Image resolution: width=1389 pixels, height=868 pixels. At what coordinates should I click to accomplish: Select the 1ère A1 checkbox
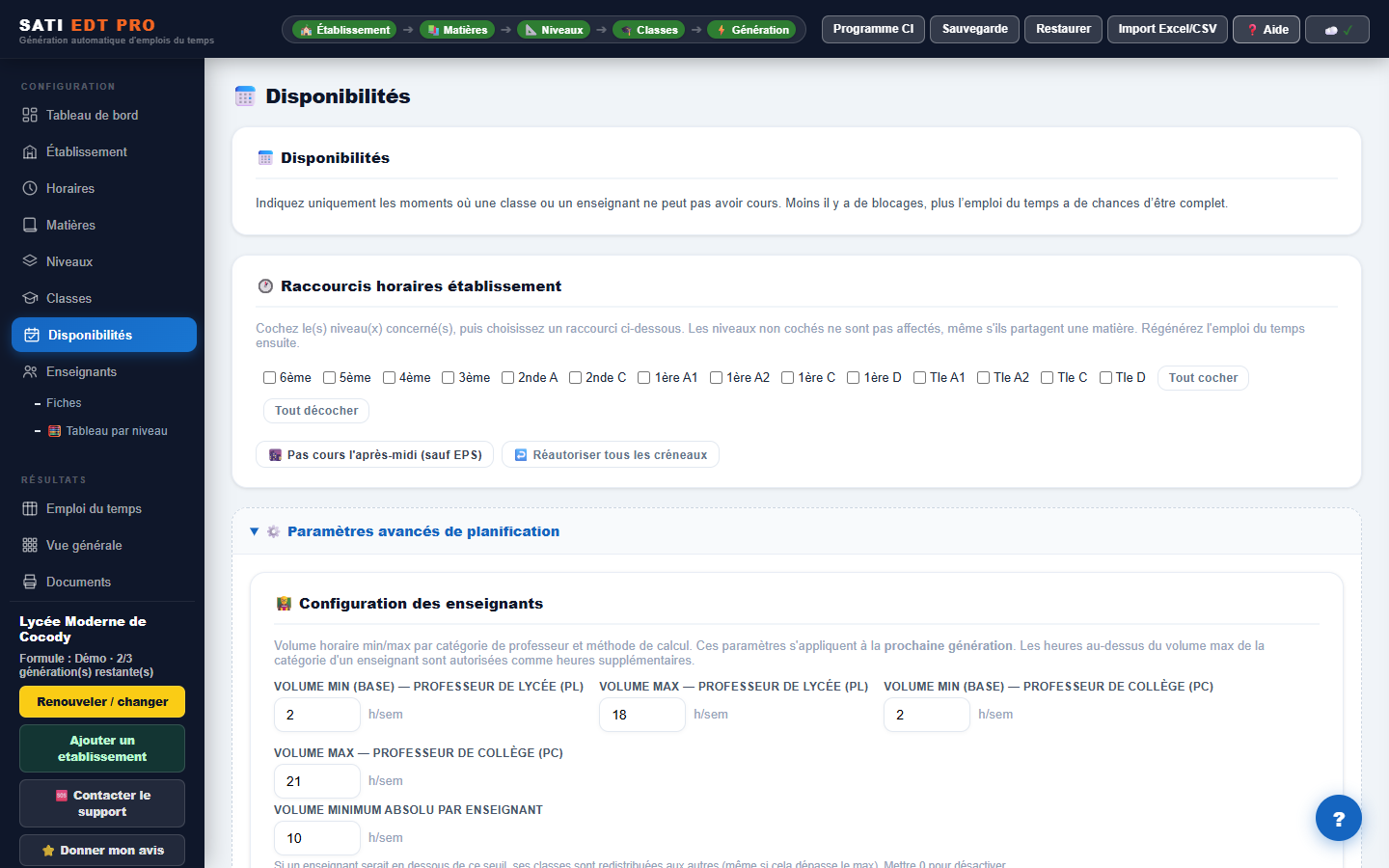pyautogui.click(x=644, y=377)
